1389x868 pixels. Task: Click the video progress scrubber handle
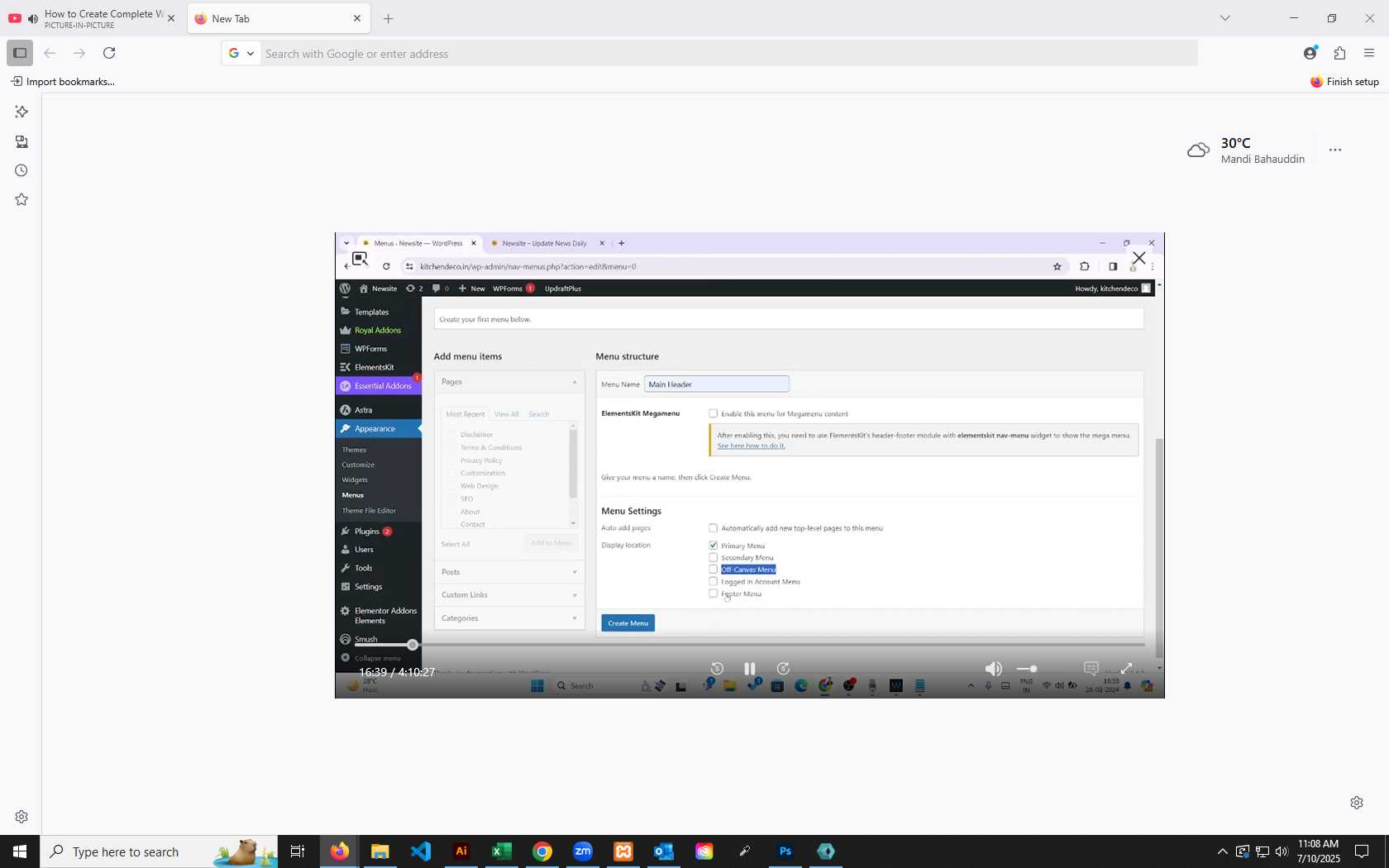(413, 645)
